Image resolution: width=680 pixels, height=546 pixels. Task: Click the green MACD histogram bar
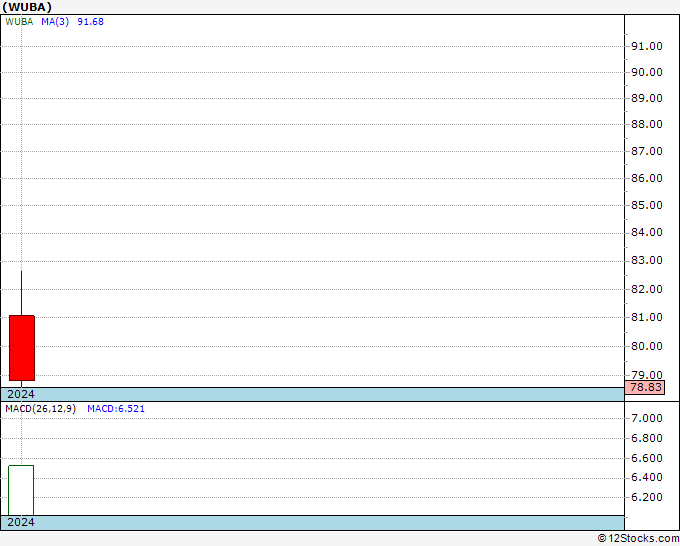coord(21,490)
